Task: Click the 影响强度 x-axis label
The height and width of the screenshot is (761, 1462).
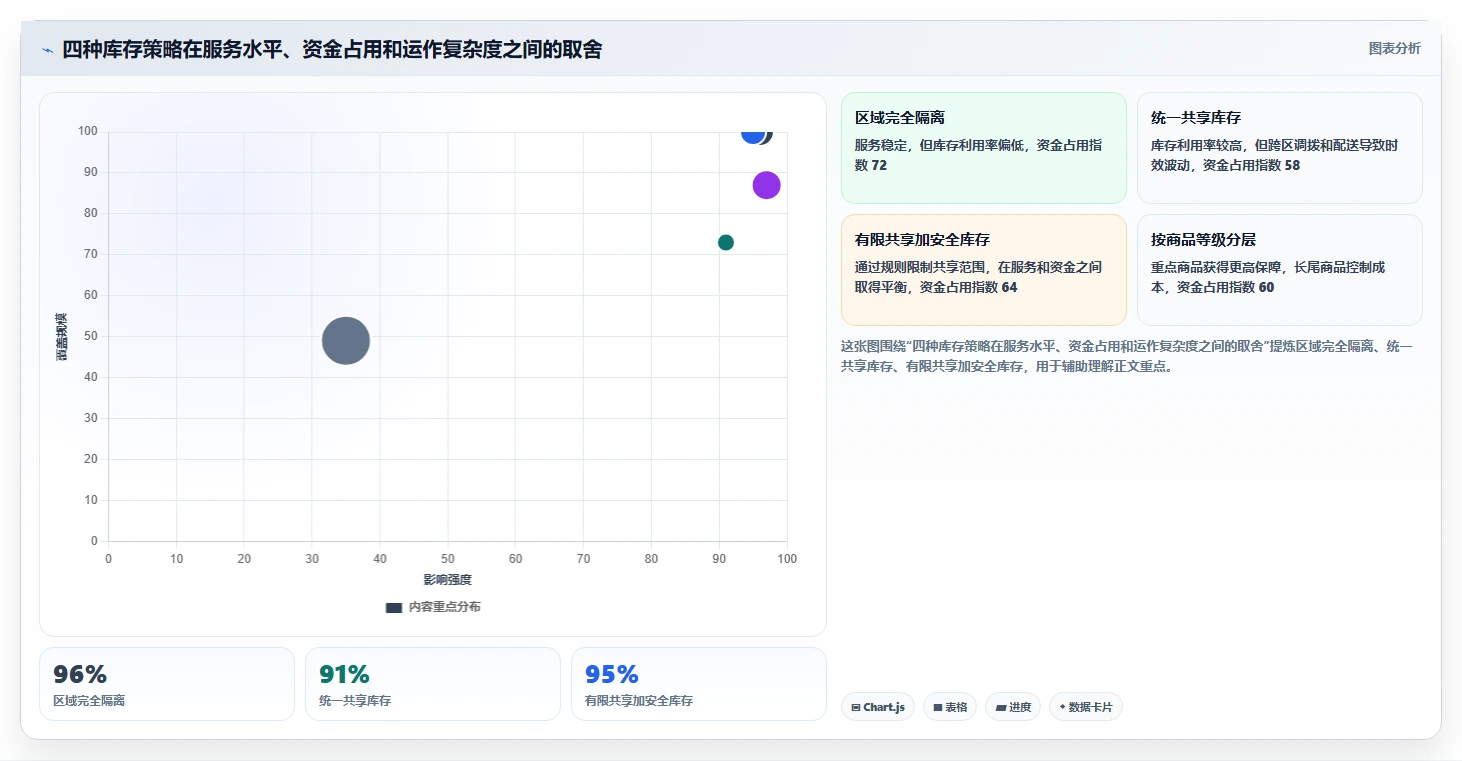Action: 447,580
